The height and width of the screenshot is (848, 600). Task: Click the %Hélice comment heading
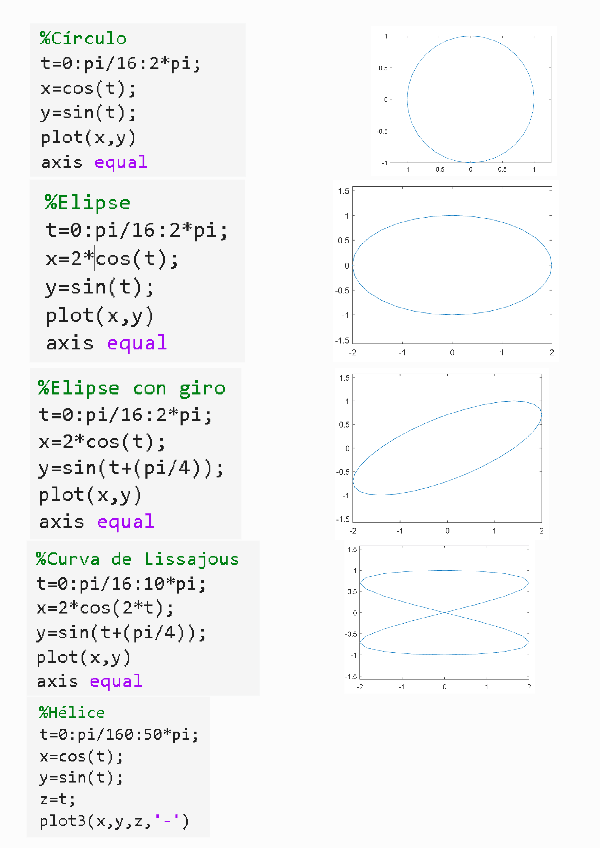(x=71, y=712)
